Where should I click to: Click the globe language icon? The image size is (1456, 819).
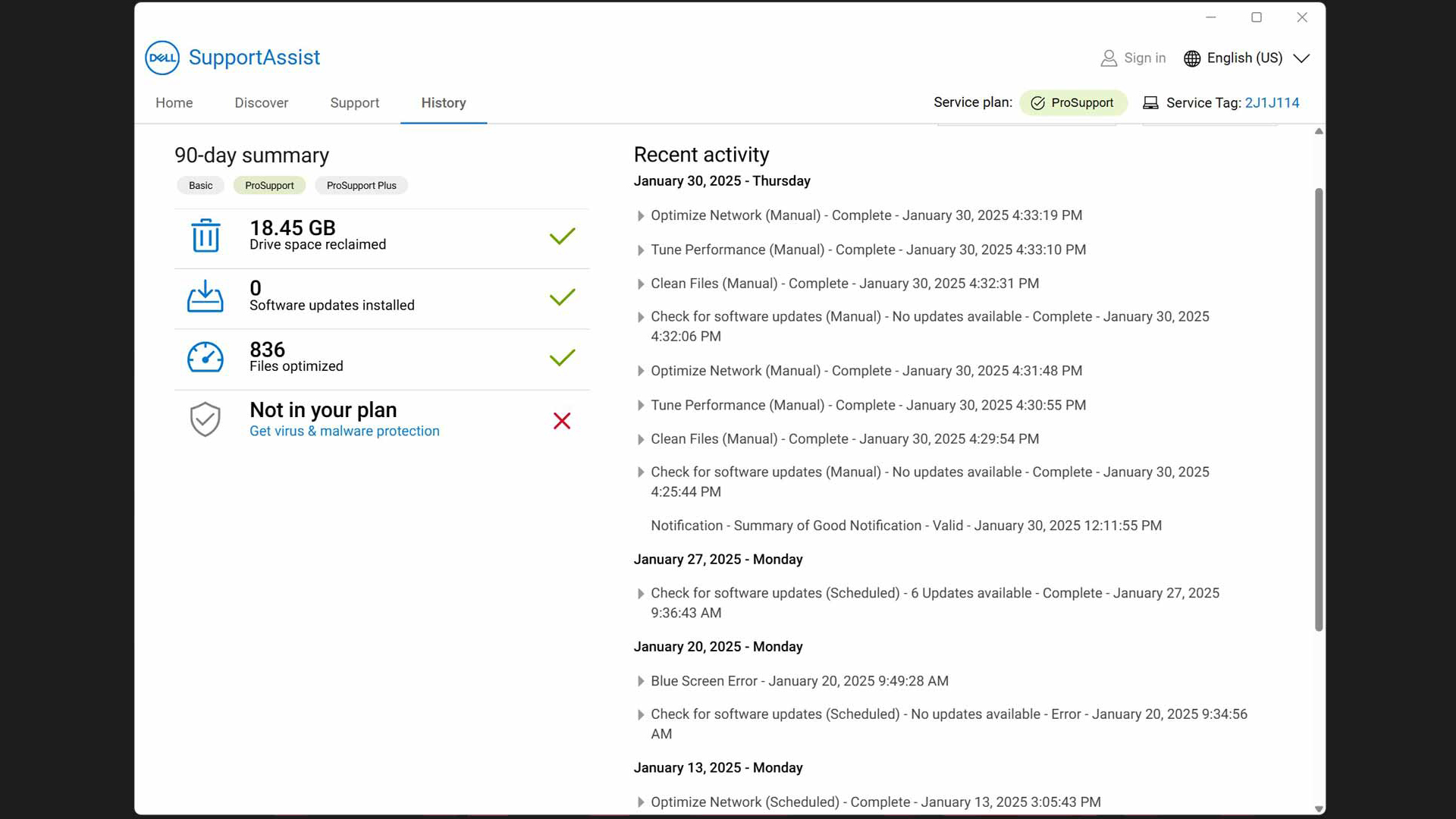1192,58
